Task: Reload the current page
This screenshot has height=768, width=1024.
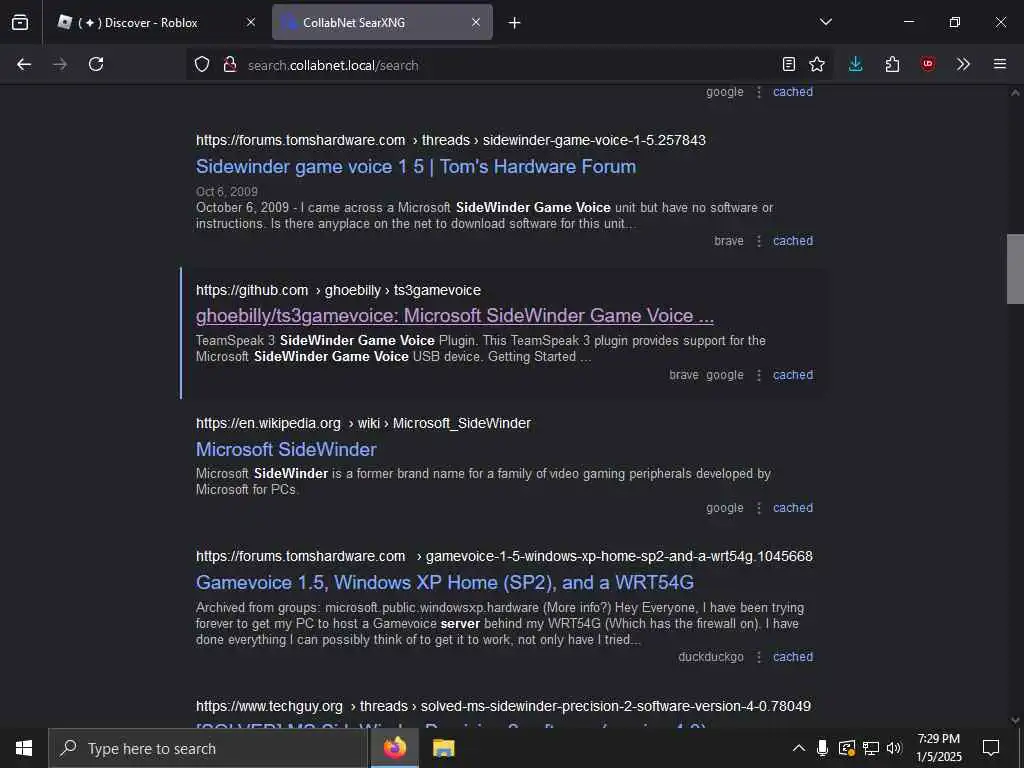Action: pyautogui.click(x=96, y=64)
